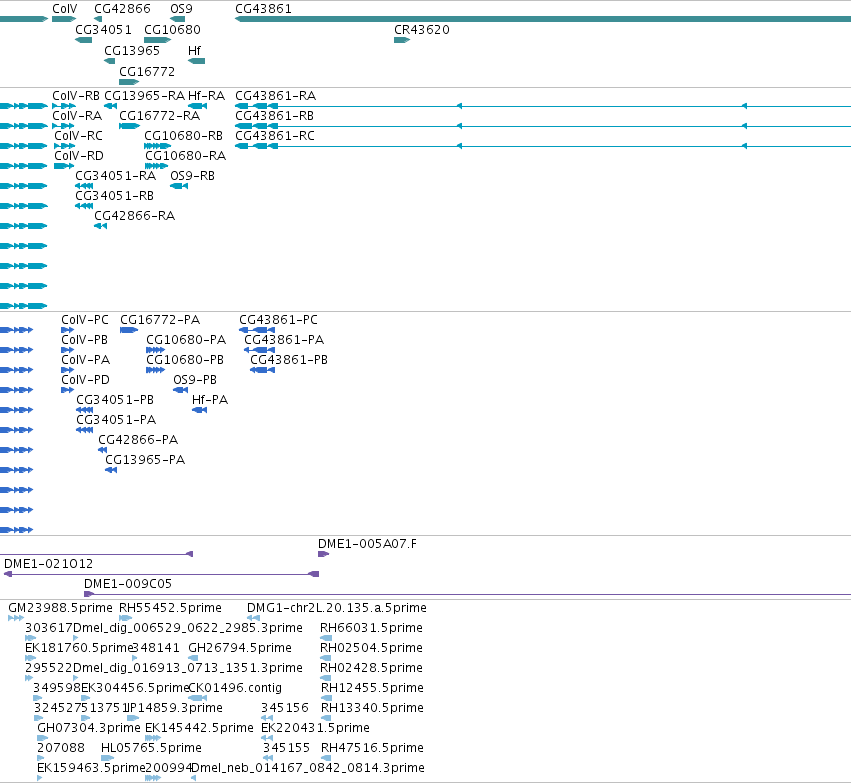Select the CG43861 gene bar
The image size is (851, 783).
pyautogui.click(x=543, y=20)
